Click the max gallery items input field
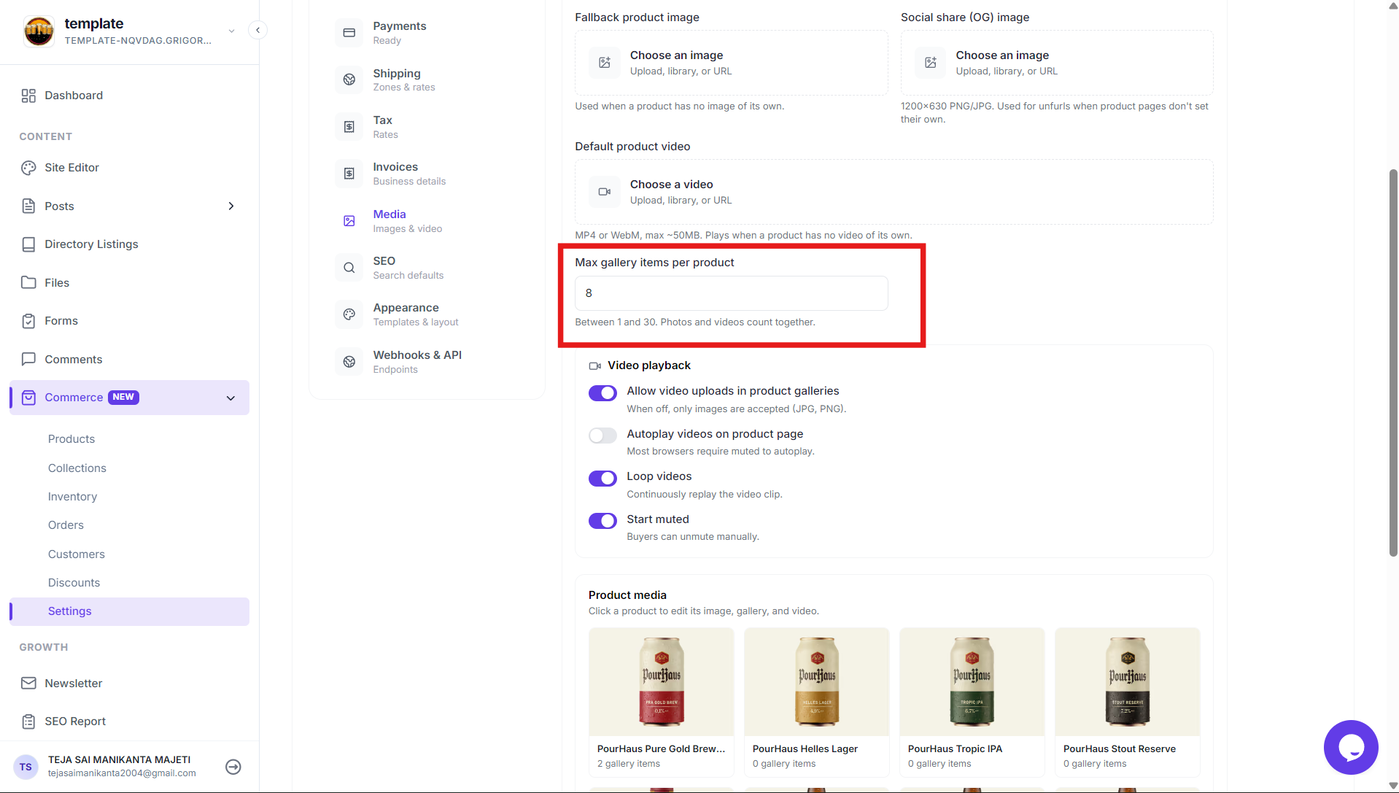The height and width of the screenshot is (793, 1399). coord(731,293)
